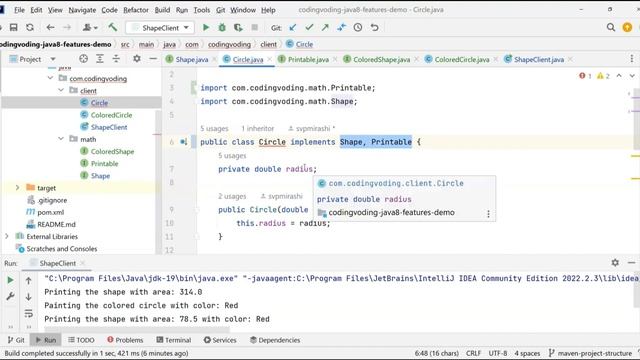
Task: Click the UTF-8 encoding status item
Action: click(498, 353)
